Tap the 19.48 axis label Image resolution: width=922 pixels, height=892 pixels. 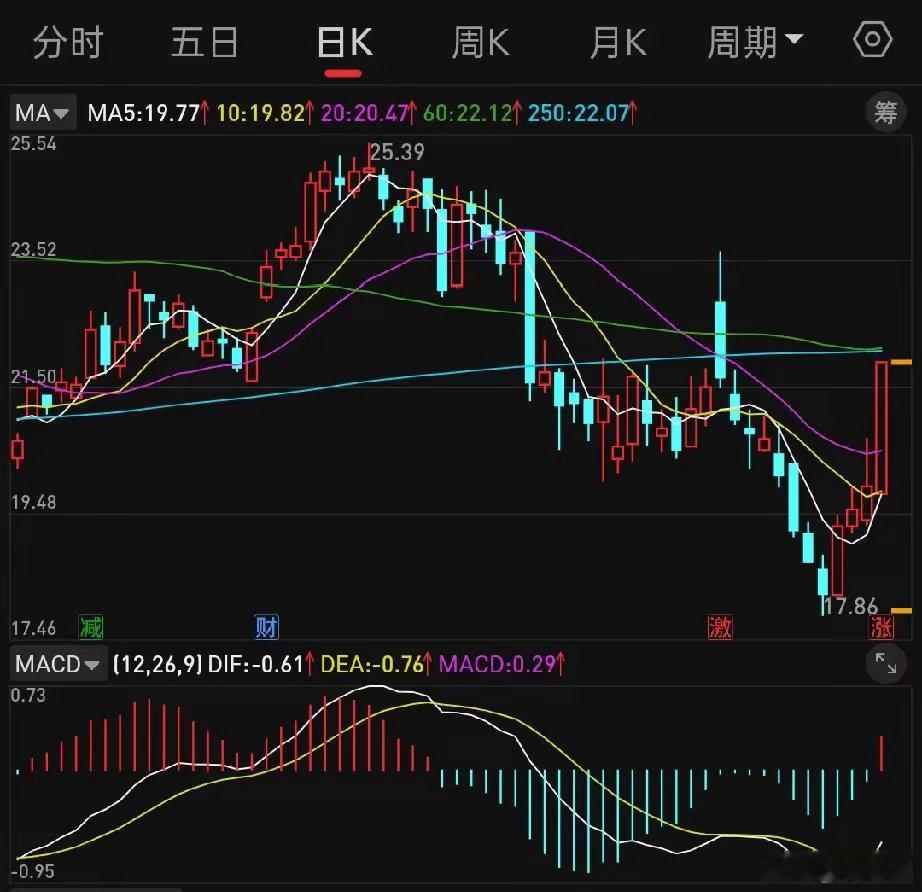pyautogui.click(x=34, y=502)
